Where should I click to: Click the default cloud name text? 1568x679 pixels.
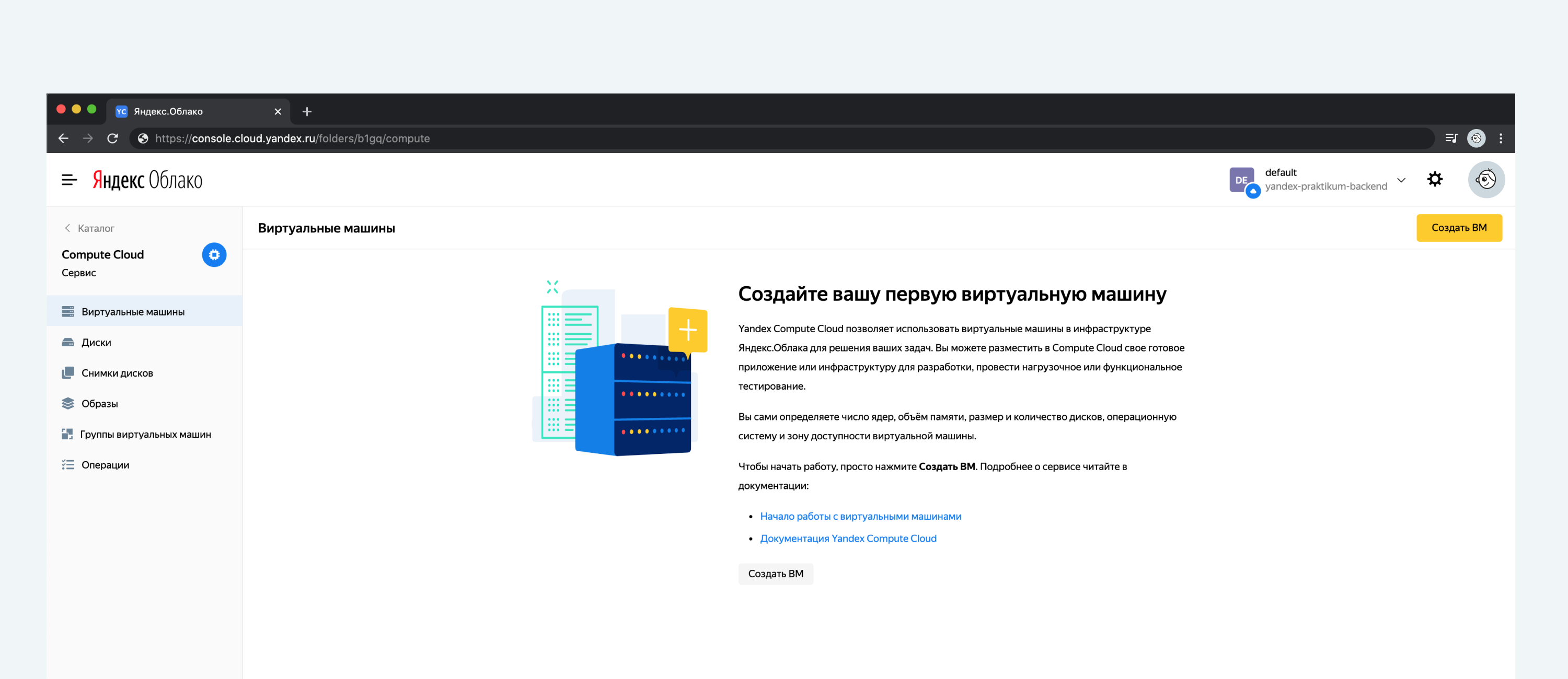[1281, 172]
